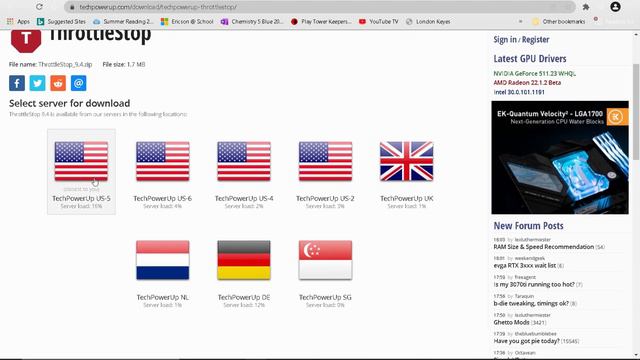The image size is (640, 360).
Task: Expand the bookmarks overflow chevron
Action: [520, 22]
